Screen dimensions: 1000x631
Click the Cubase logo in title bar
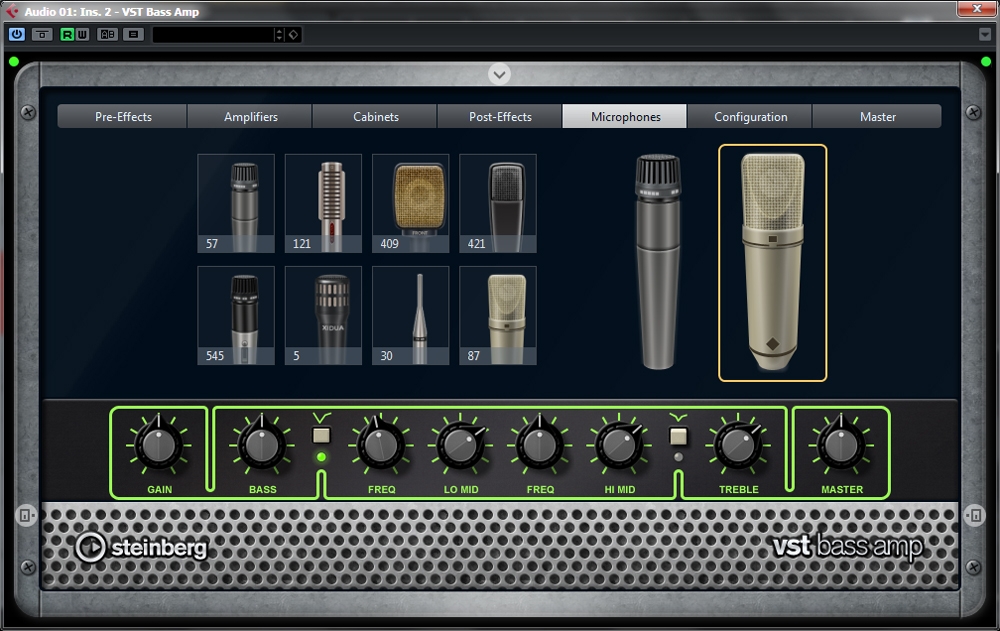(12, 11)
